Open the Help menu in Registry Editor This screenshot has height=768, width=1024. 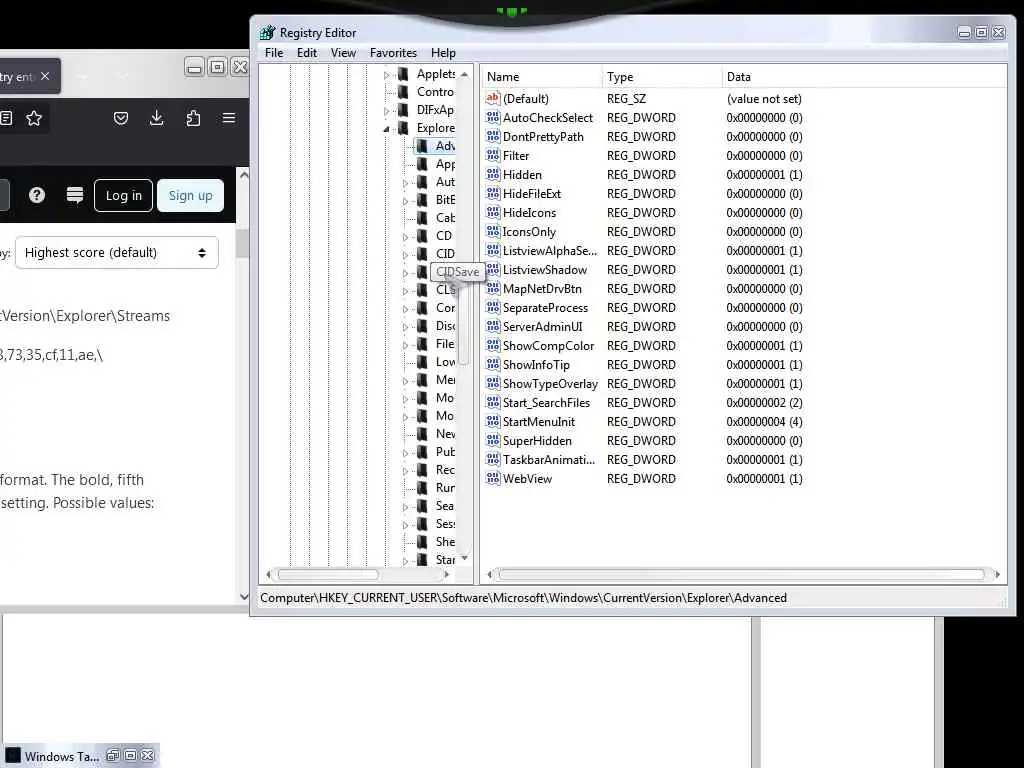[443, 53]
